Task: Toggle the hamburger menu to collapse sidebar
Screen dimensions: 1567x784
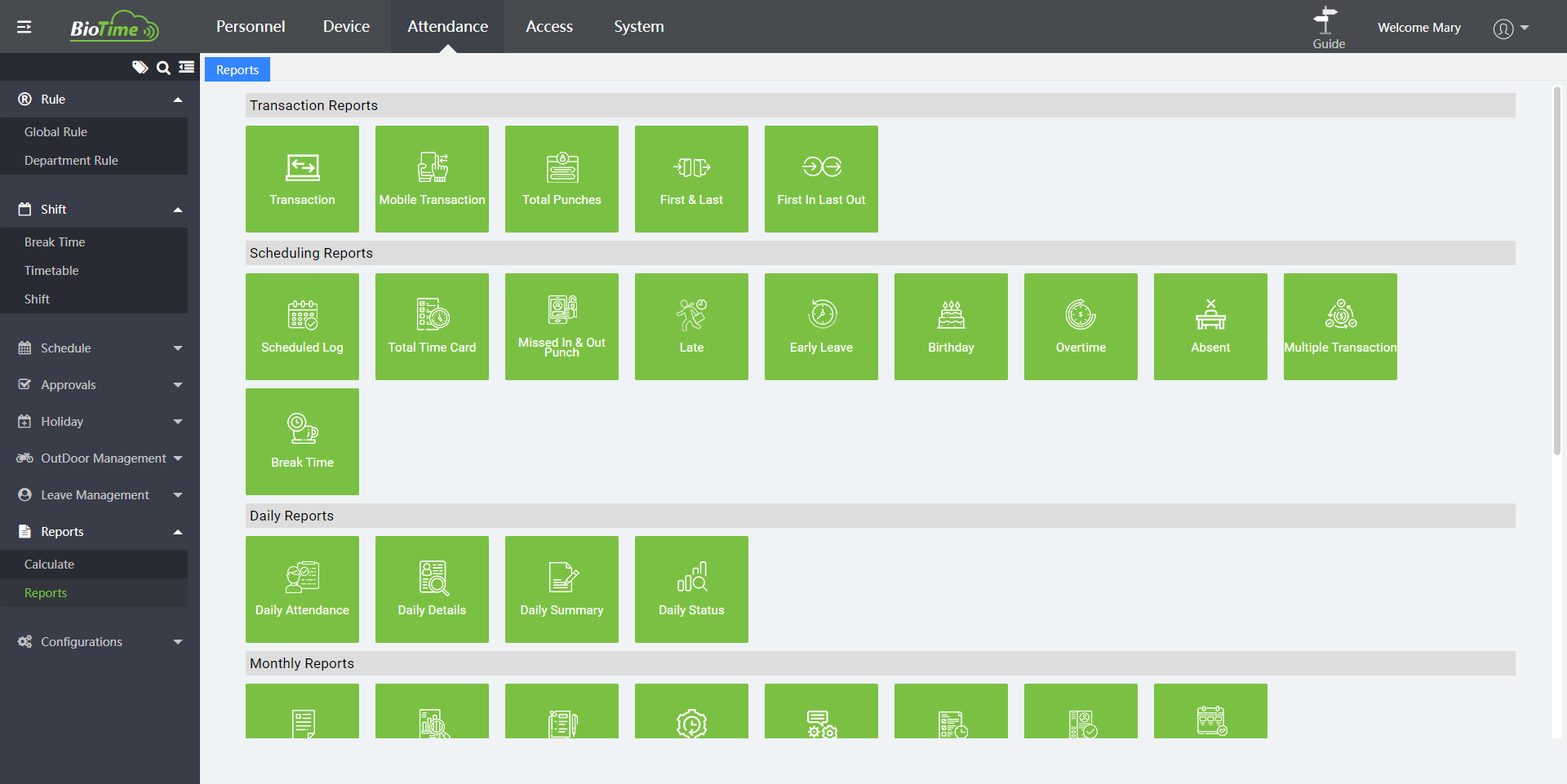Action: (x=24, y=27)
